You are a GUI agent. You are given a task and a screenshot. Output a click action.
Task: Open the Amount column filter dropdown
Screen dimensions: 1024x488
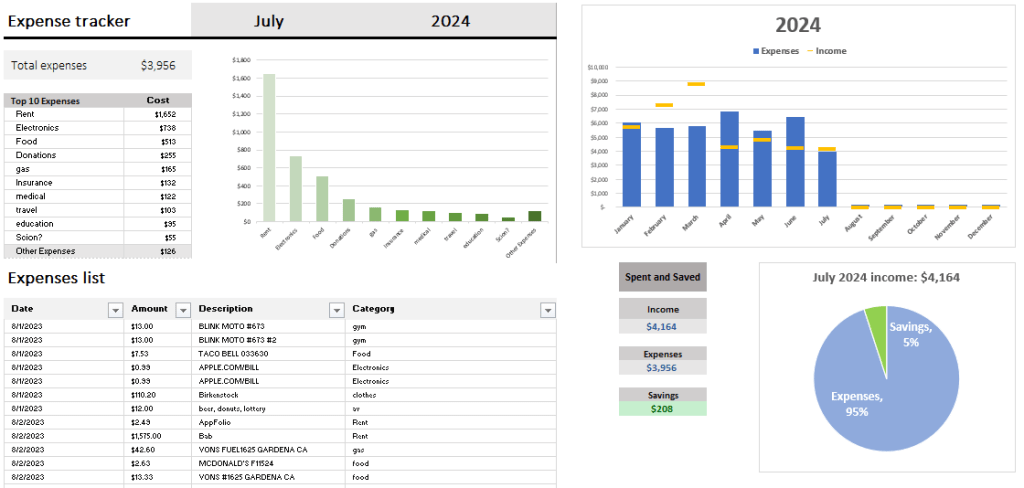[x=182, y=310]
